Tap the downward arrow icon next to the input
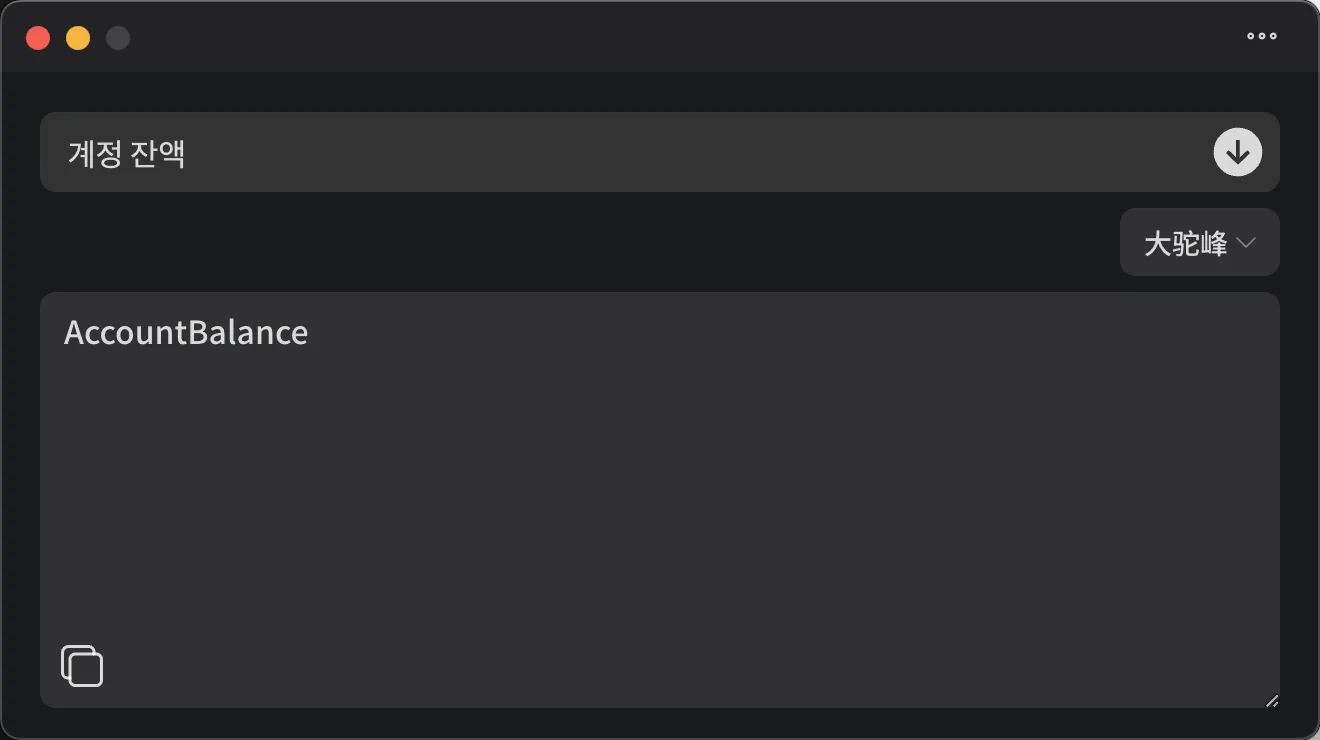Image resolution: width=1320 pixels, height=740 pixels. coord(1238,152)
